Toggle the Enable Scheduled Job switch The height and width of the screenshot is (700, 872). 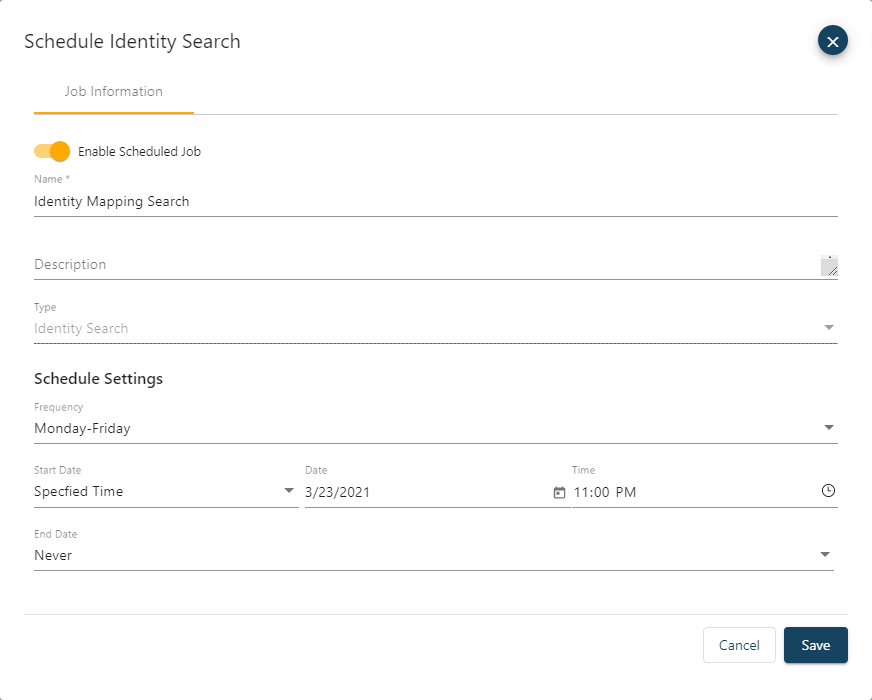point(52,152)
